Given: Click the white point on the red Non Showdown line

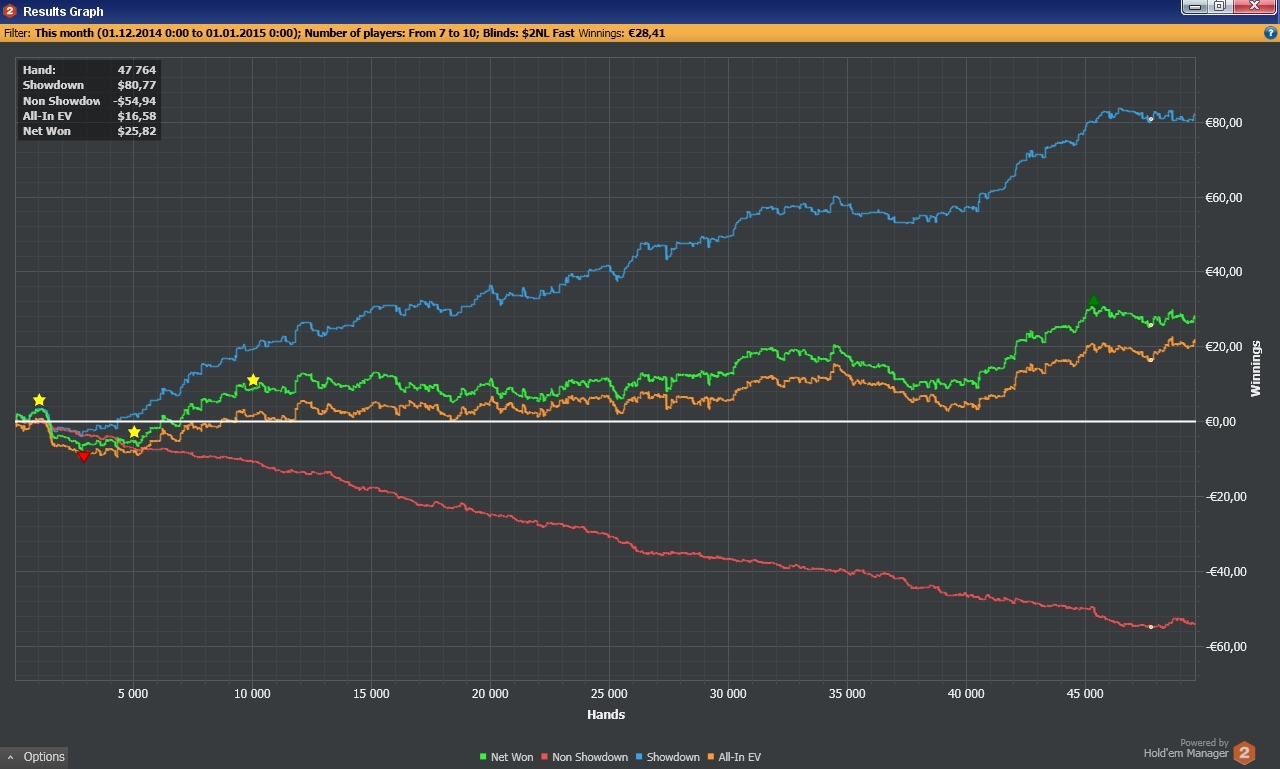Looking at the screenshot, I should pos(1151,627).
